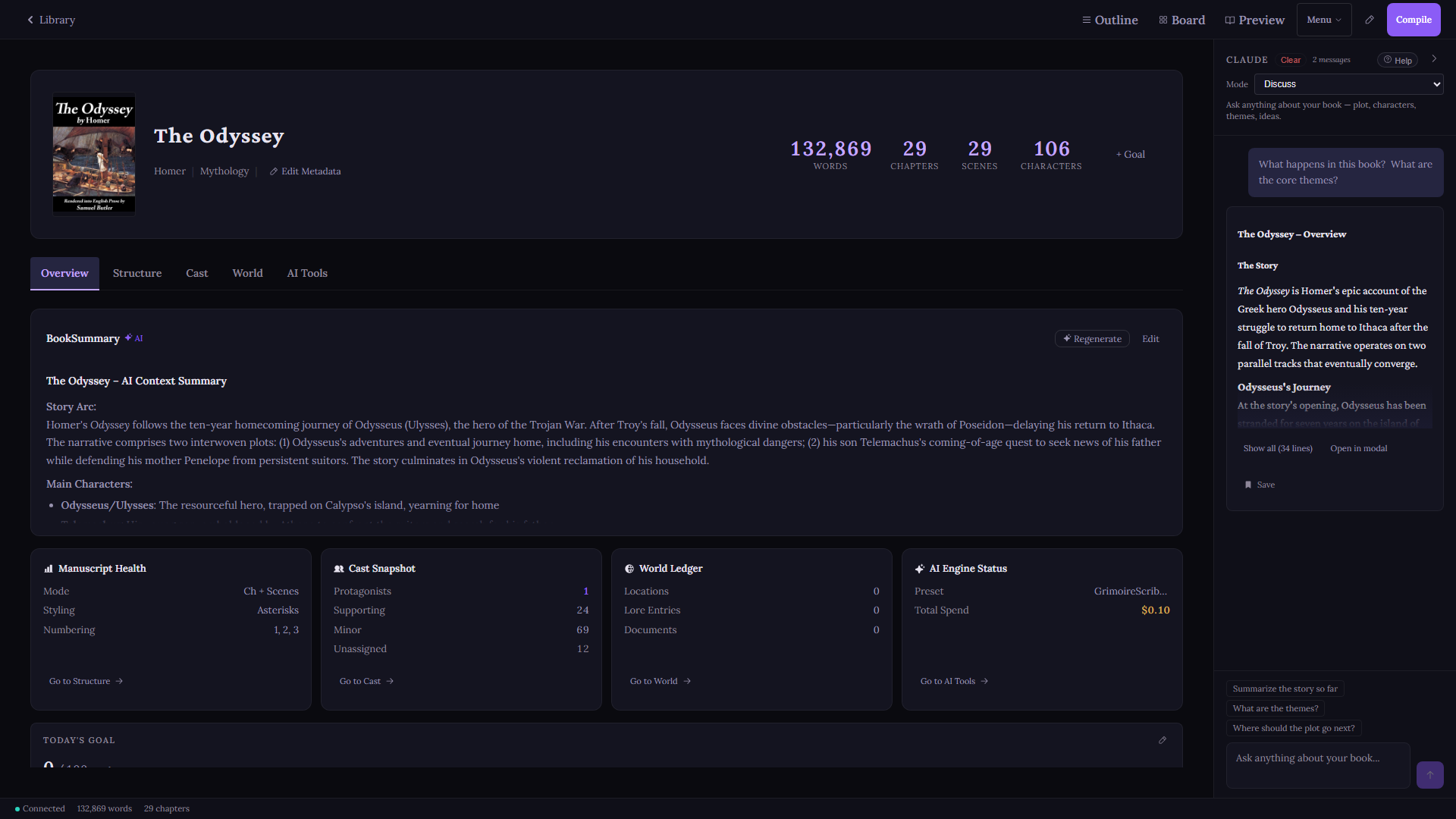Switch to the Cast tab
Viewport: 1456px width, 819px height.
(x=196, y=273)
